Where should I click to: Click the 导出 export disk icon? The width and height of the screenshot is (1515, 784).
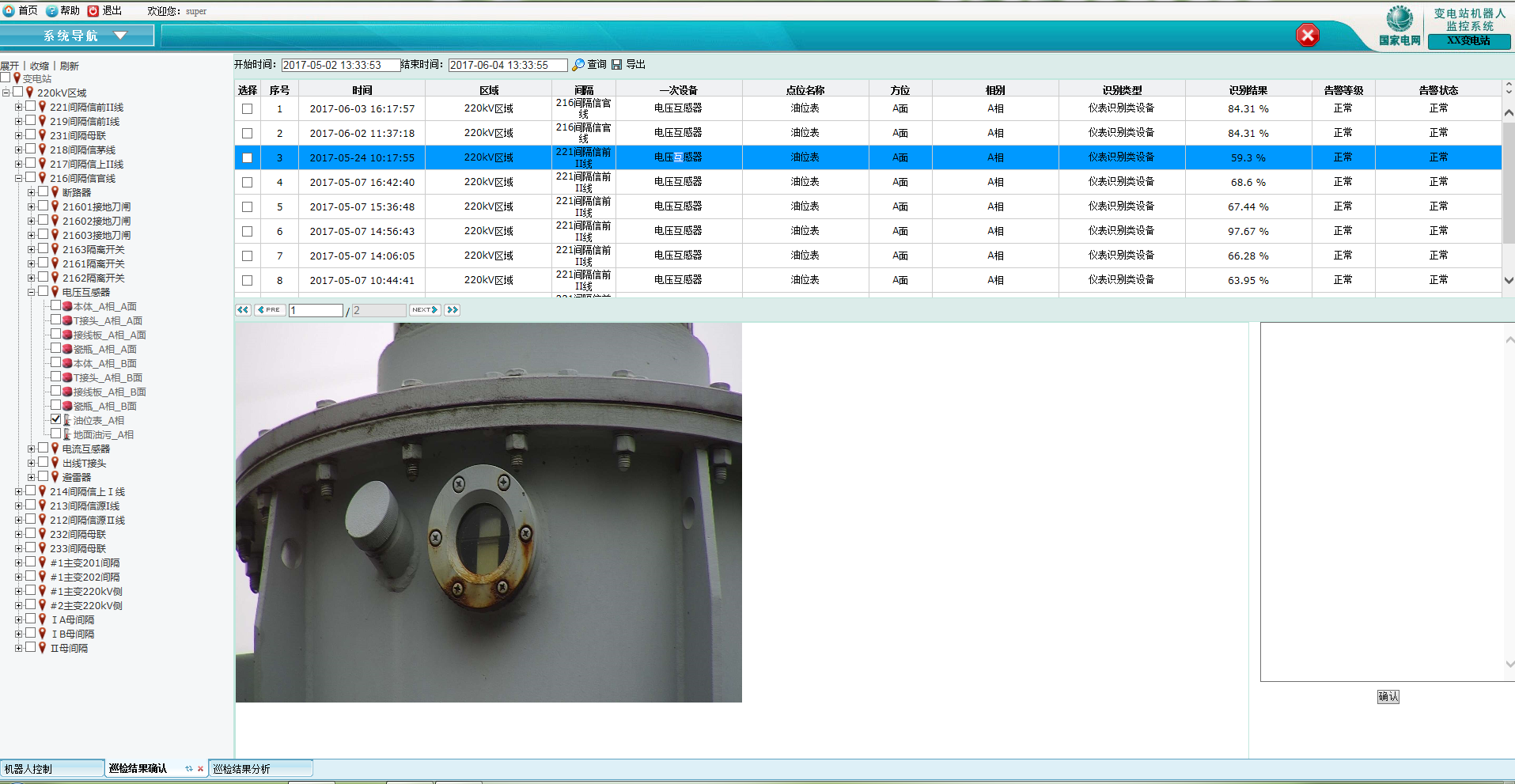(x=617, y=65)
